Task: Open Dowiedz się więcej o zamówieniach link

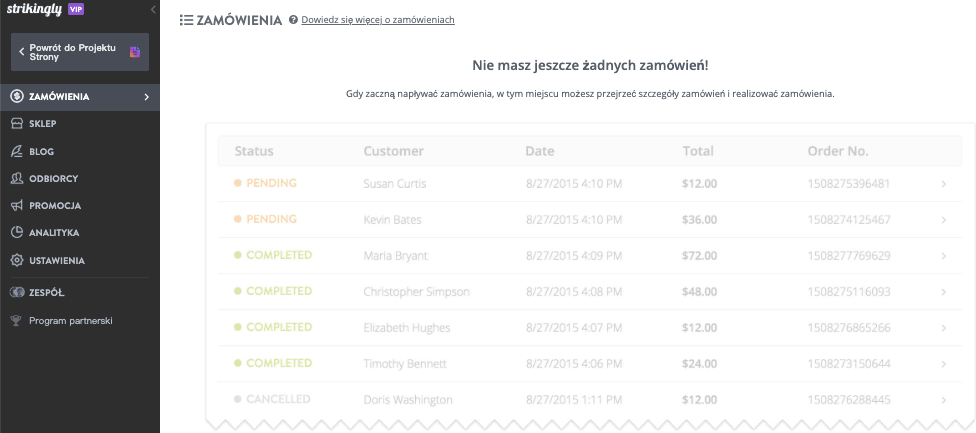Action: (x=378, y=20)
